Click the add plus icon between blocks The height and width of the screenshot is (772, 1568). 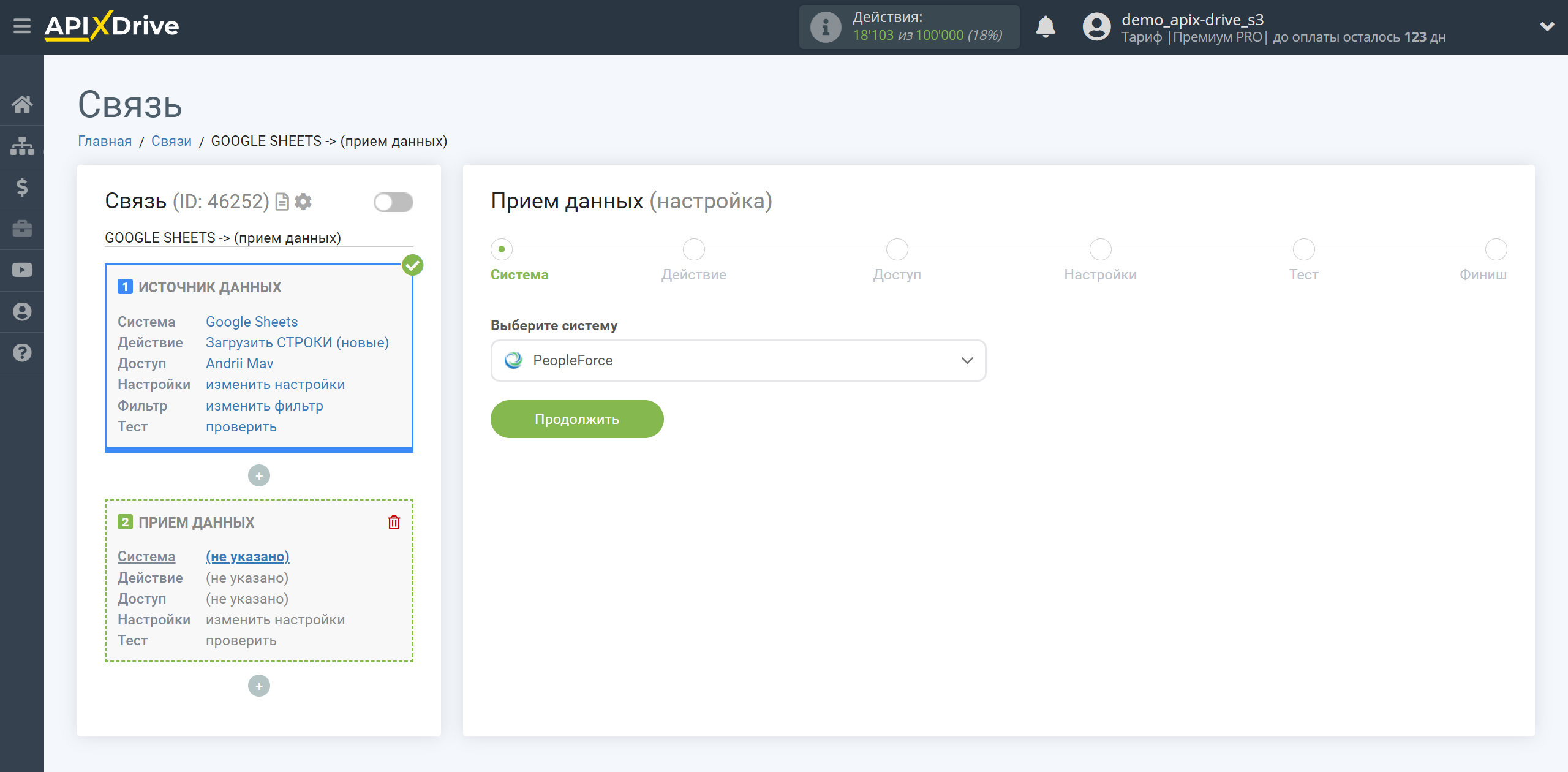259,475
